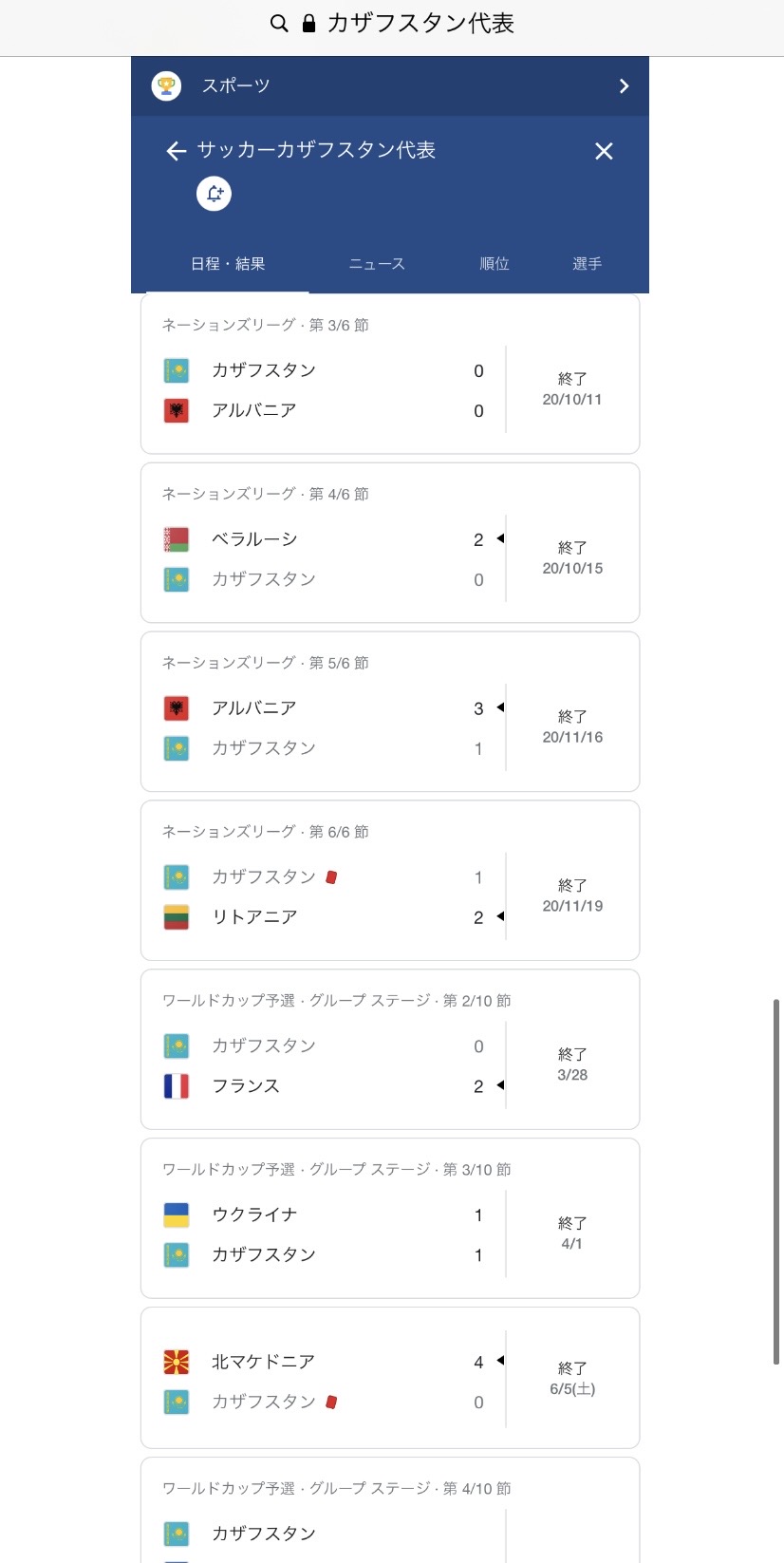Screen dimensions: 784x1563
Task: Click the Ukraine flag icon
Action: [177, 1215]
